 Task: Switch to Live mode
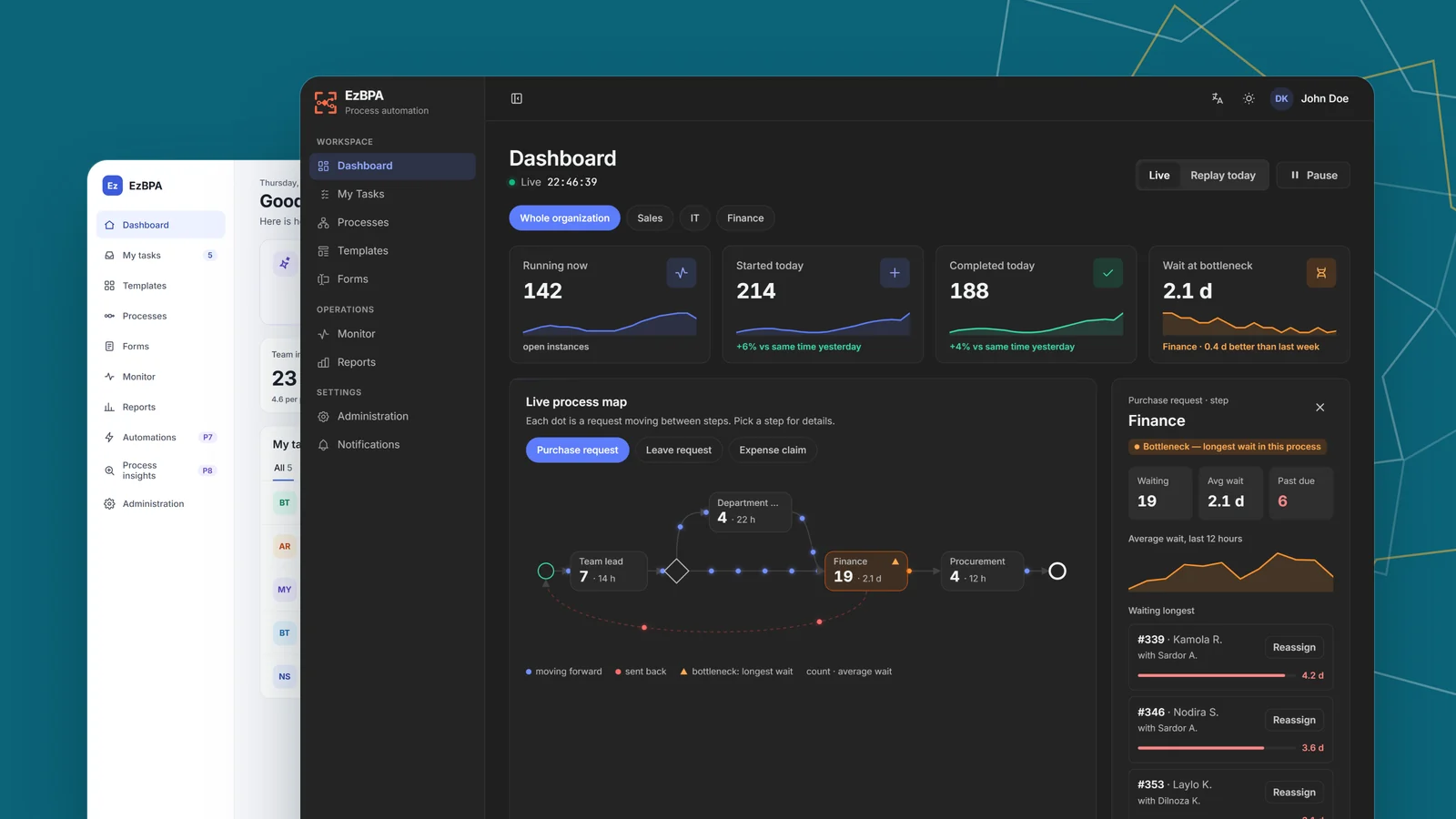pyautogui.click(x=1159, y=176)
